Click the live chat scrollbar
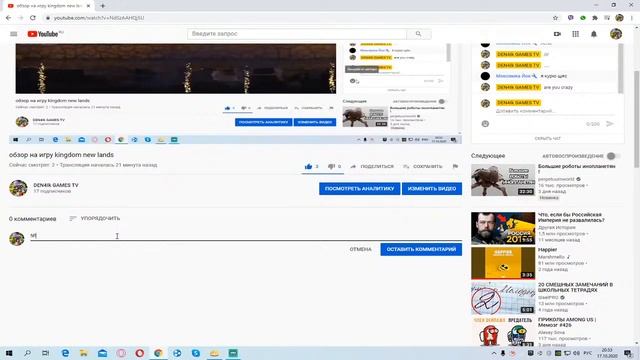 coord(621,68)
